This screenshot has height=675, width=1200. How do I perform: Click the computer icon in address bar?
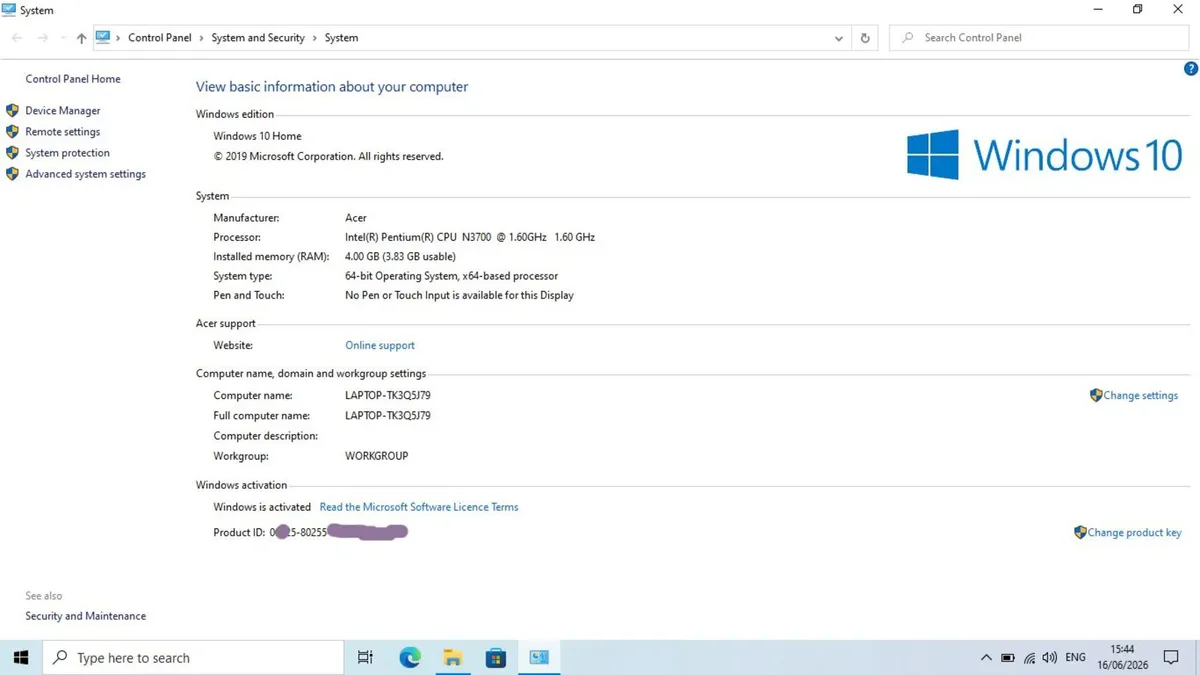pyautogui.click(x=103, y=38)
